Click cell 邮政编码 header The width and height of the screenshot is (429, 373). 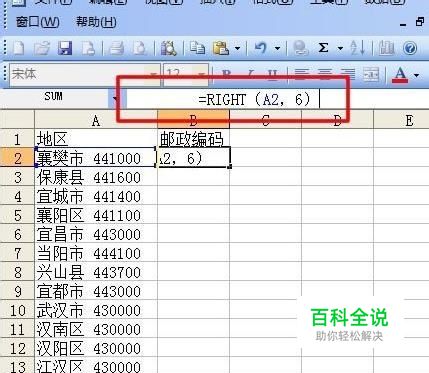pyautogui.click(x=193, y=139)
